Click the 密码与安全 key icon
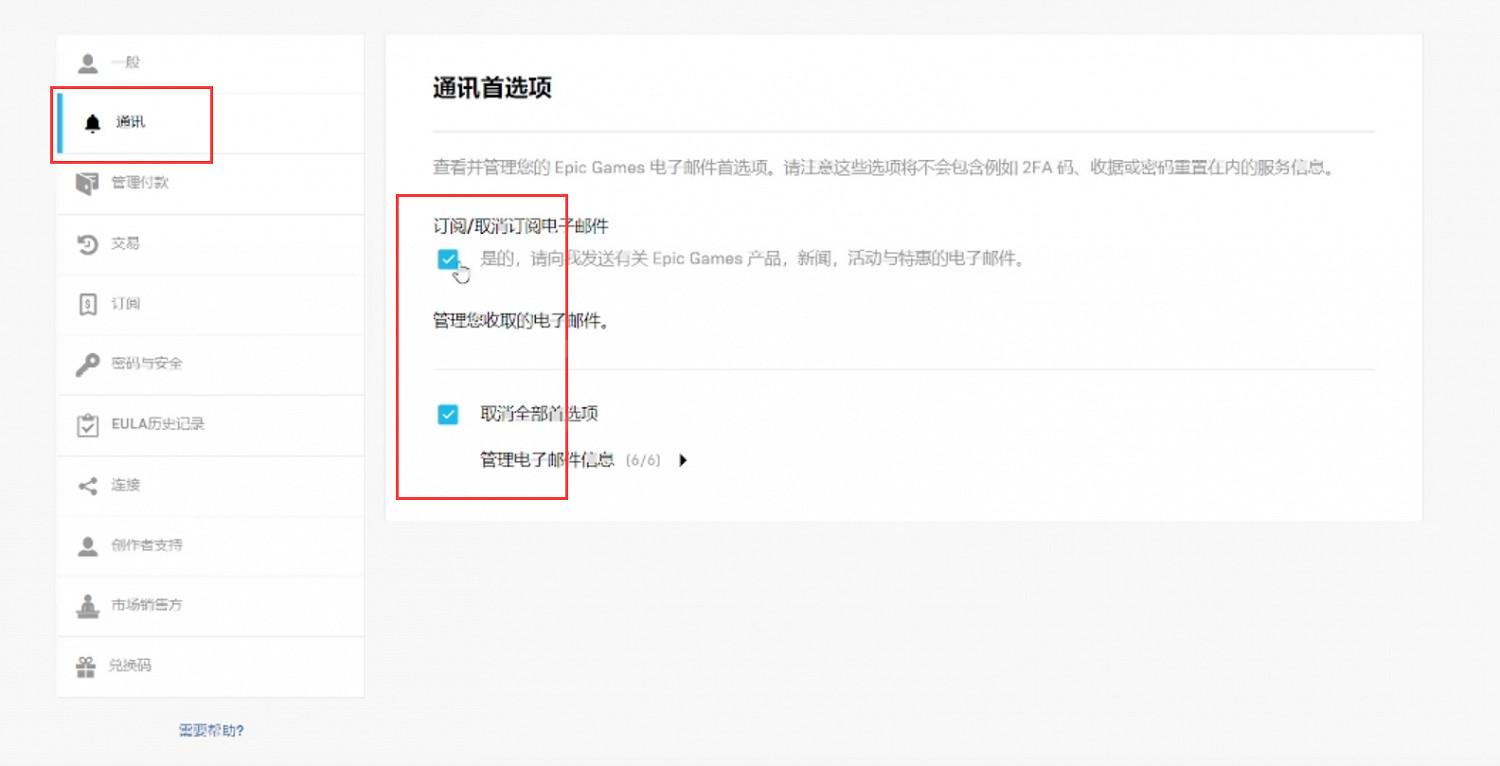Screen dimensions: 1500x766 pos(91,363)
